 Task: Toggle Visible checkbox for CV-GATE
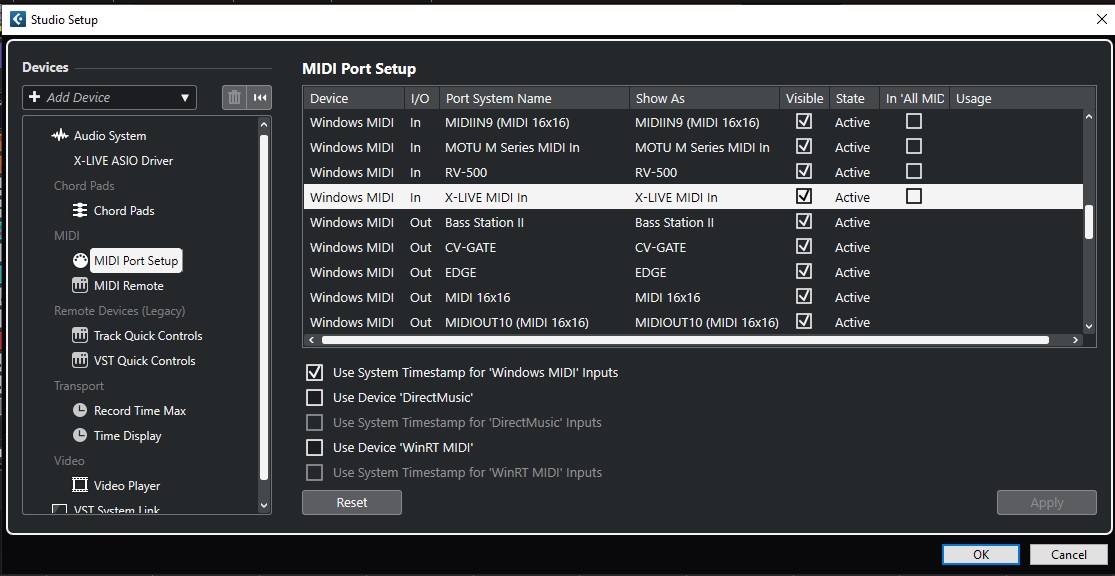pos(804,246)
